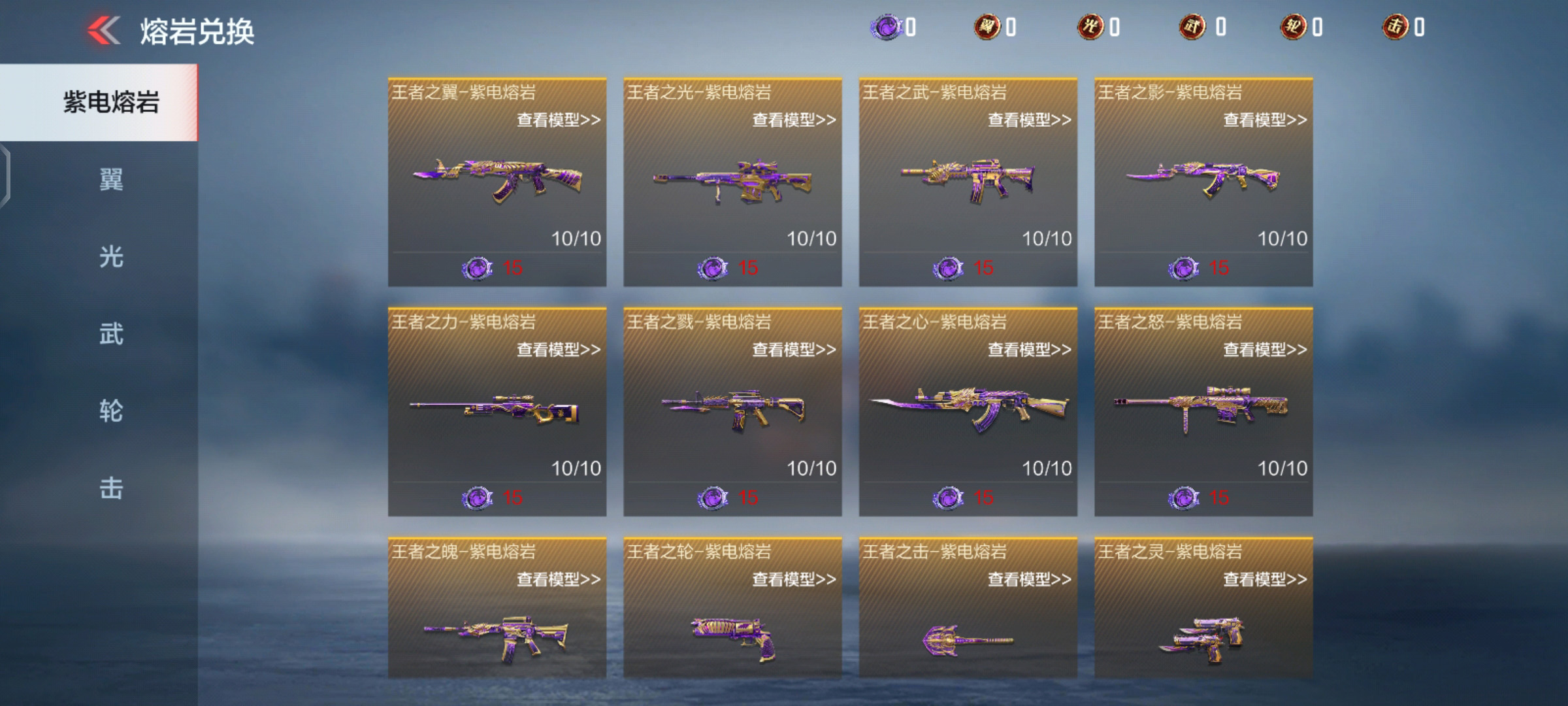Tap the 光 token icon in header
Image resolution: width=1568 pixels, height=706 pixels.
click(x=1090, y=27)
